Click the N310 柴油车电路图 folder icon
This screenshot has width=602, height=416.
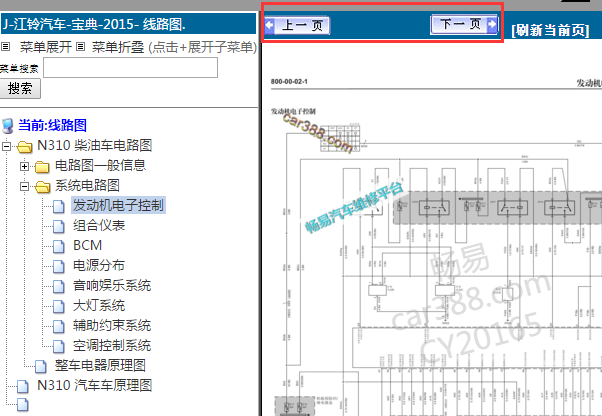pyautogui.click(x=25, y=146)
